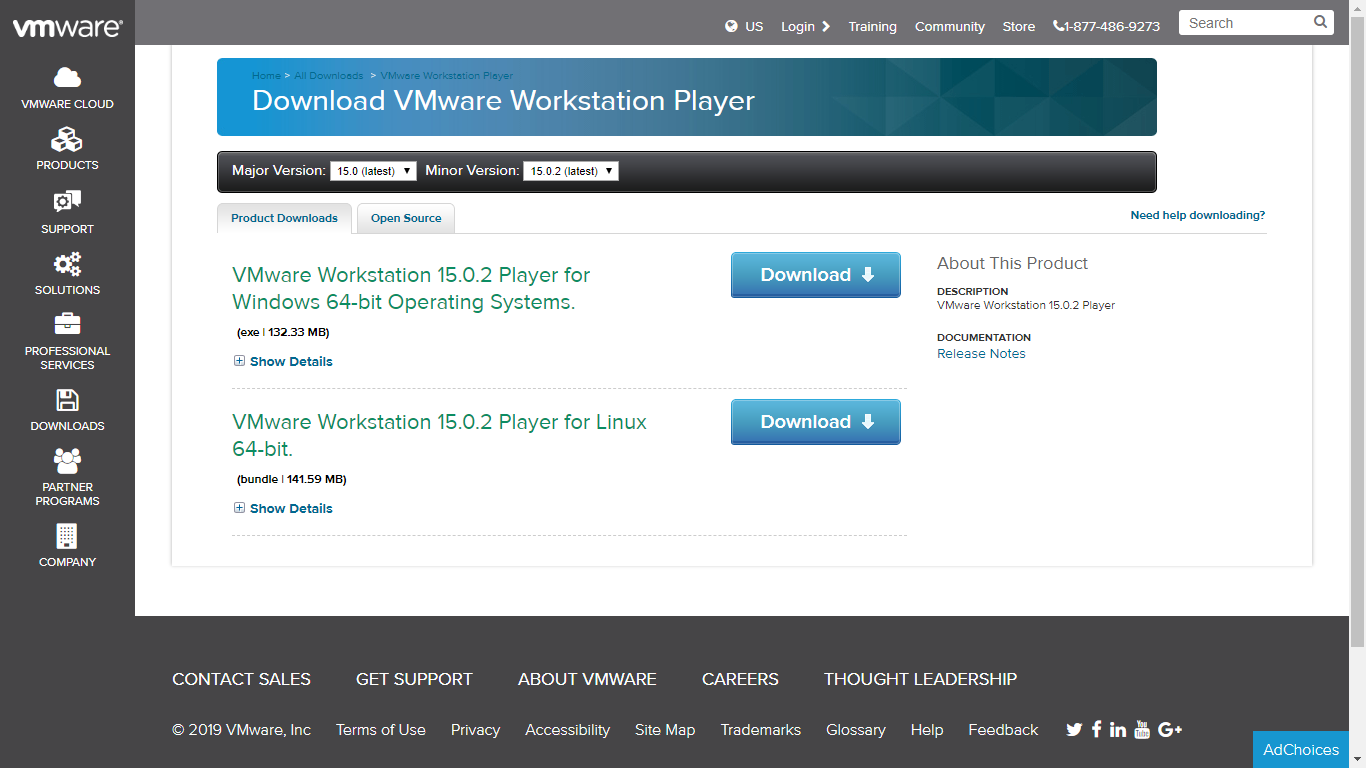
Task: Expand Show Details for Linux 64-bit
Action: (x=283, y=509)
